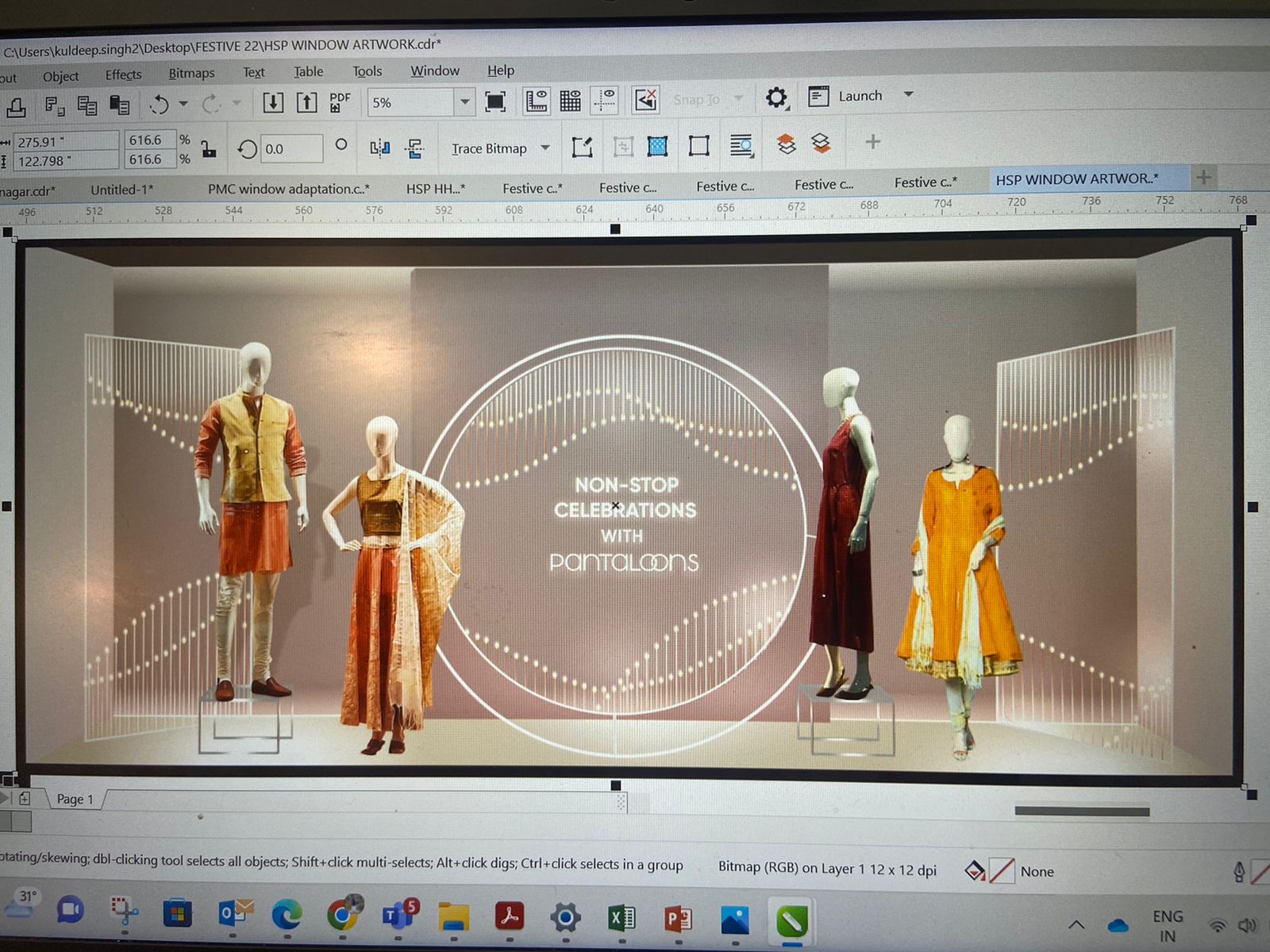Click the plus quick-customize button on property bar
1270x952 pixels.
tap(873, 142)
